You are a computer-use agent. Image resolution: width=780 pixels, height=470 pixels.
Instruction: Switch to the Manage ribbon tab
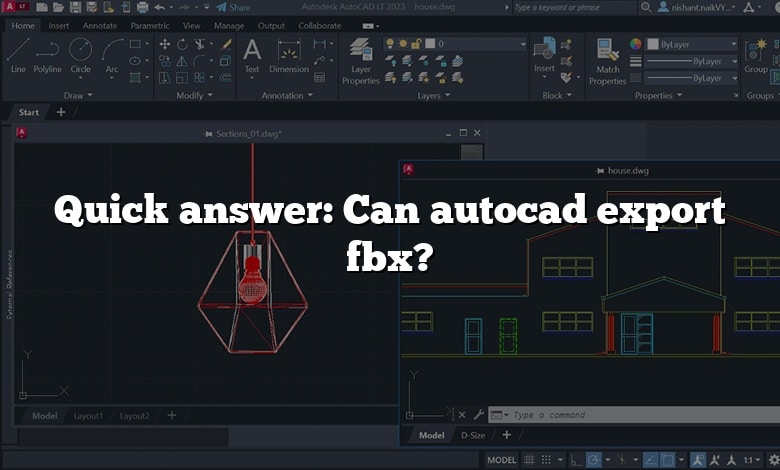229,25
